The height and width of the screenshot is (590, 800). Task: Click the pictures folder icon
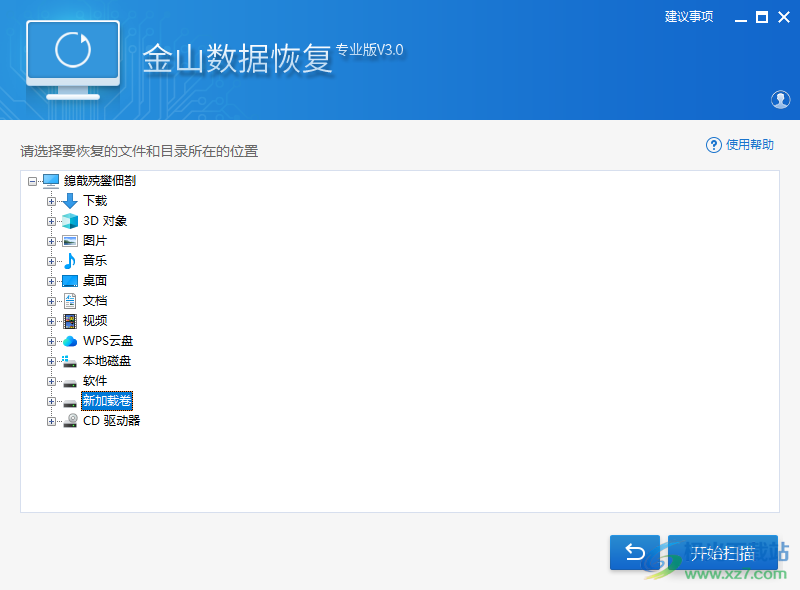click(70, 241)
